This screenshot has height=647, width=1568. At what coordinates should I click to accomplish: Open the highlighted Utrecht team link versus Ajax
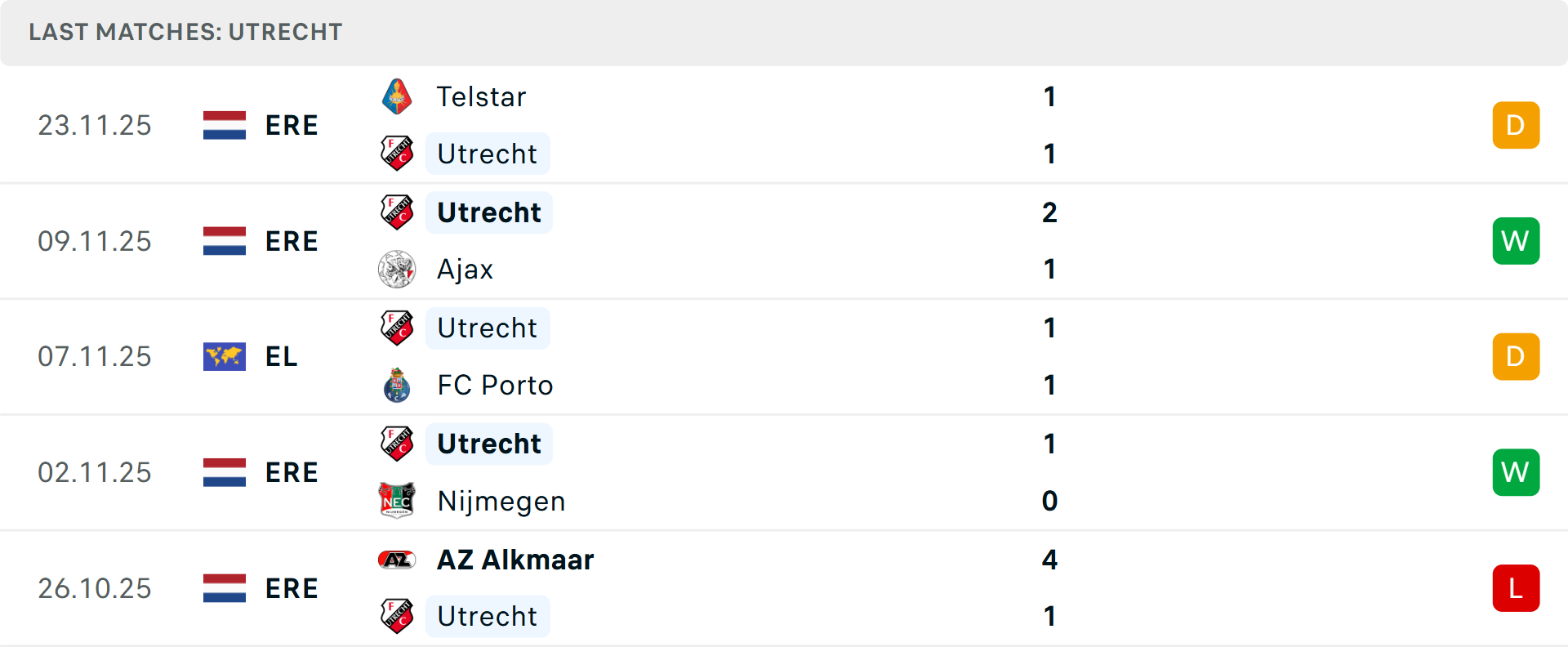(488, 212)
